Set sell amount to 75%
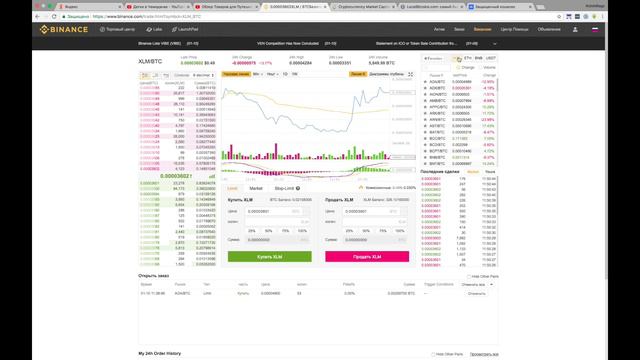The height and width of the screenshot is (360, 640). [383, 231]
